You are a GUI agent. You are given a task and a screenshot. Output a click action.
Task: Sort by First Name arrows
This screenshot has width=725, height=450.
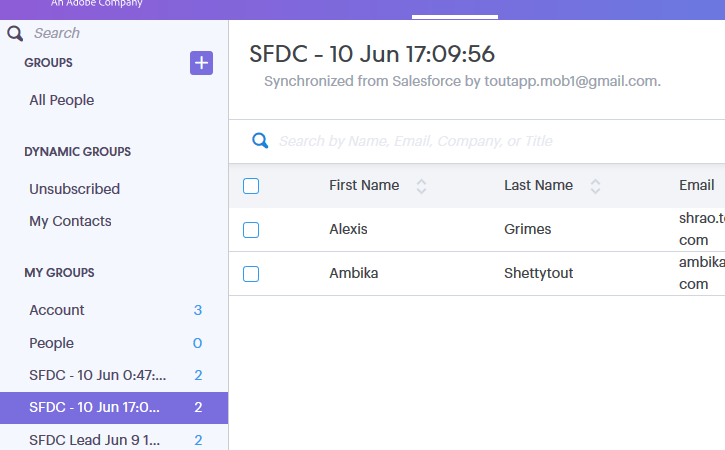point(421,186)
